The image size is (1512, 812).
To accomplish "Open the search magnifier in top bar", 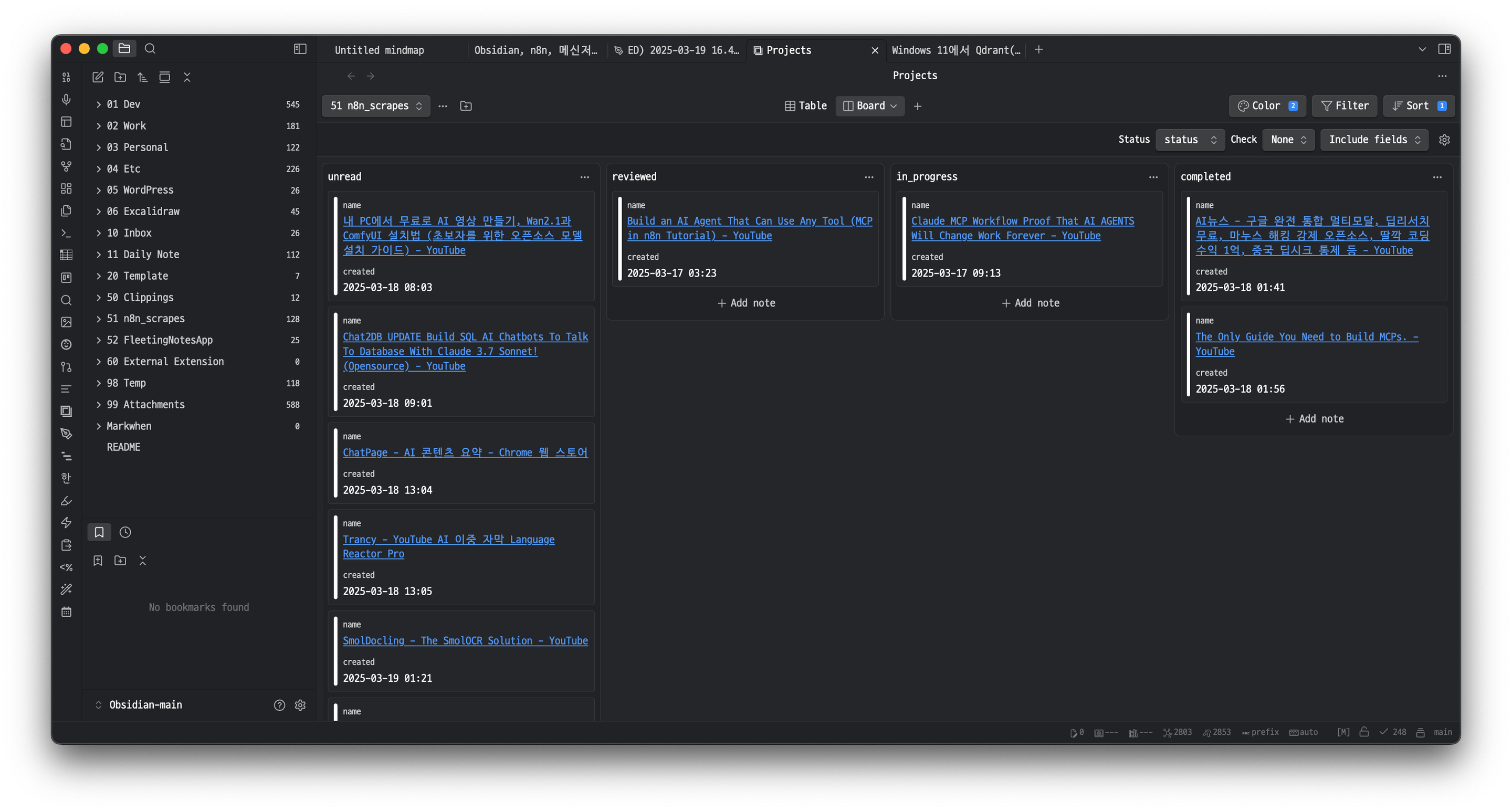I will coord(150,49).
